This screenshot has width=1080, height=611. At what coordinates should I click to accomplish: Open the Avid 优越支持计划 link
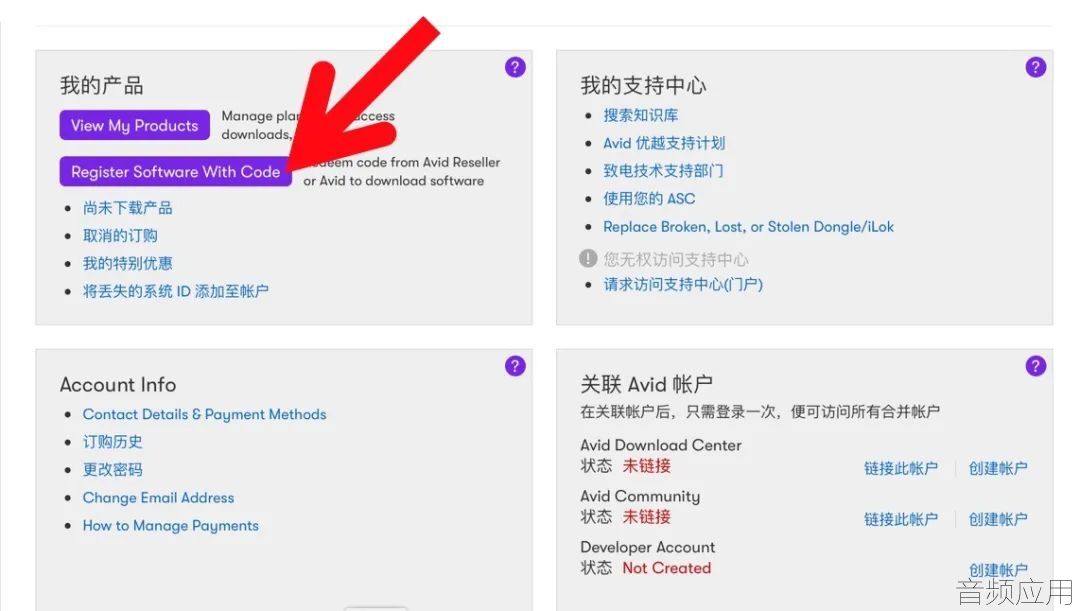tap(664, 143)
